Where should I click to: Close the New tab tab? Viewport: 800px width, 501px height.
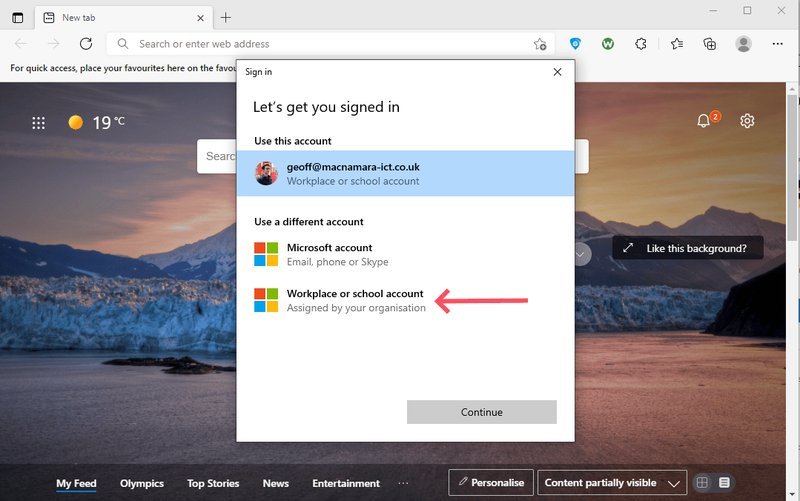click(x=201, y=18)
